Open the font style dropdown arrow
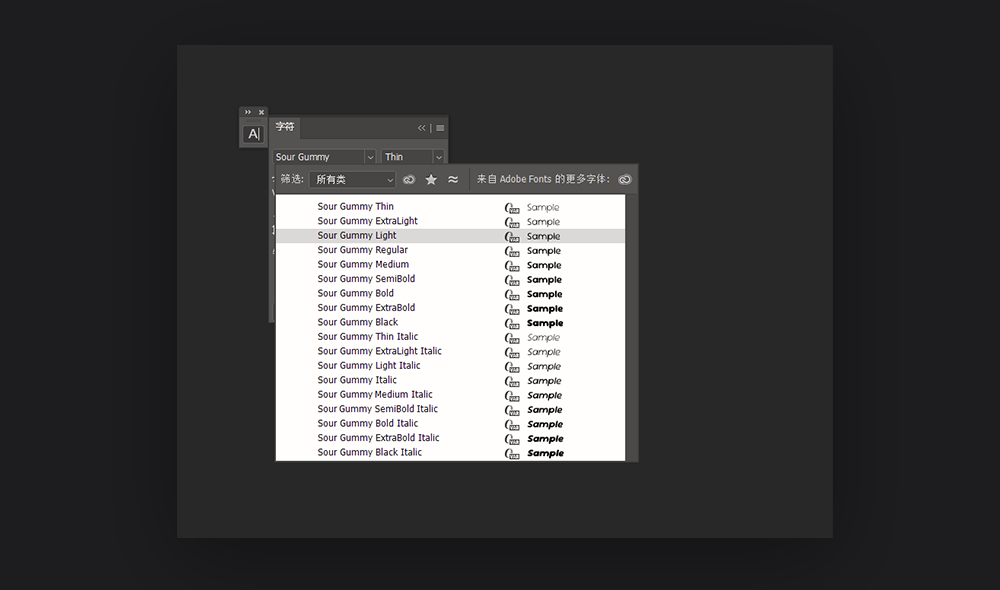This screenshot has height=590, width=1000. pos(439,157)
